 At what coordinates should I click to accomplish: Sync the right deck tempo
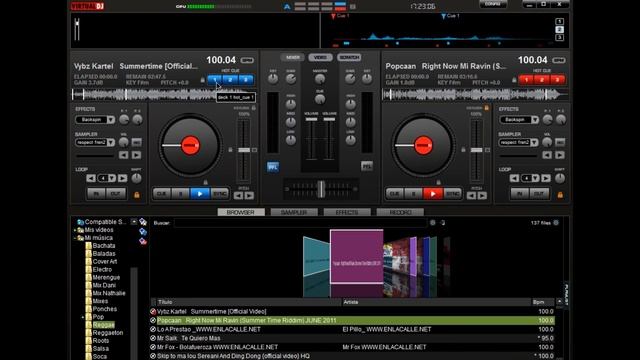pyautogui.click(x=452, y=193)
